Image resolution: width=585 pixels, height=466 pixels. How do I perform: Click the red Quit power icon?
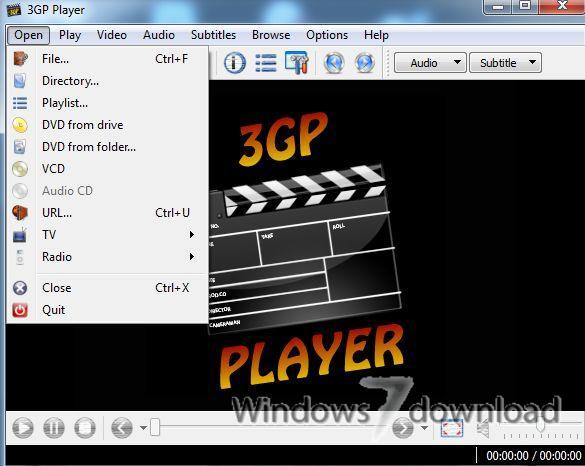tap(20, 310)
